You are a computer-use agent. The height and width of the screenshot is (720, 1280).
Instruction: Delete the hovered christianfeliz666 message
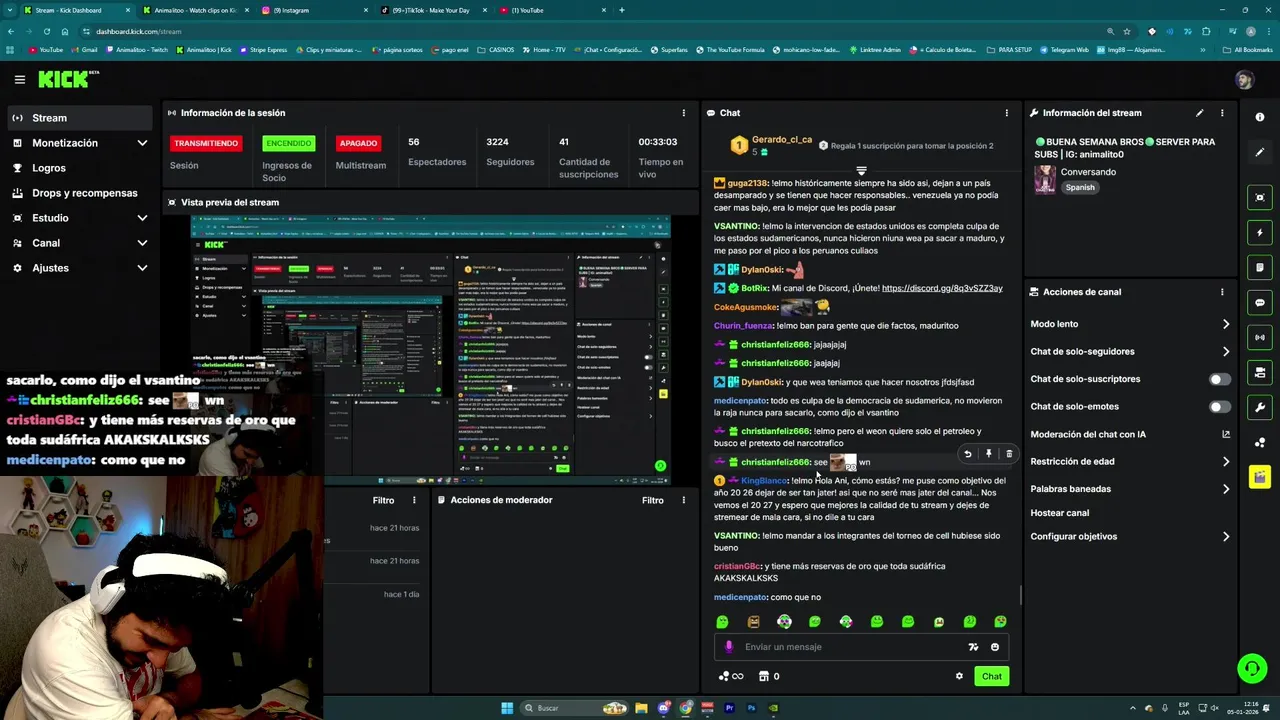(x=1009, y=454)
